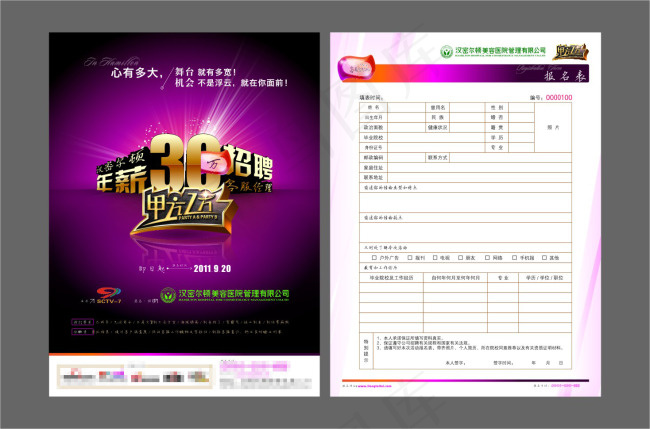
Task: Click the 本人签字 signature label
Action: point(456,363)
